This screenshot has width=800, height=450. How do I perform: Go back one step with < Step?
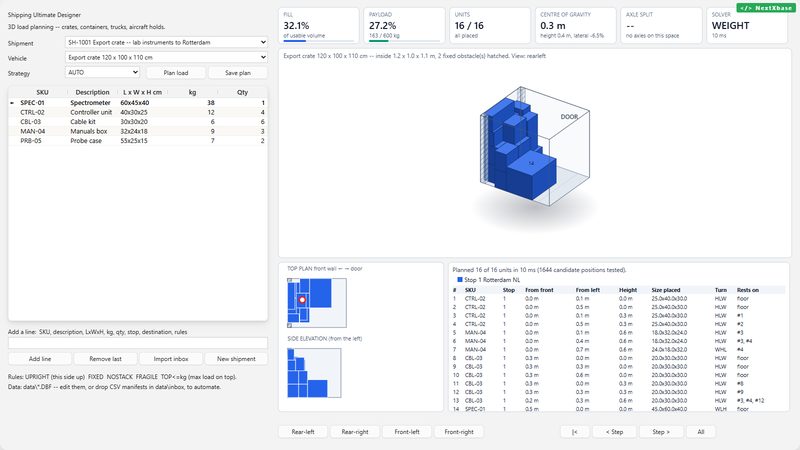pos(614,432)
